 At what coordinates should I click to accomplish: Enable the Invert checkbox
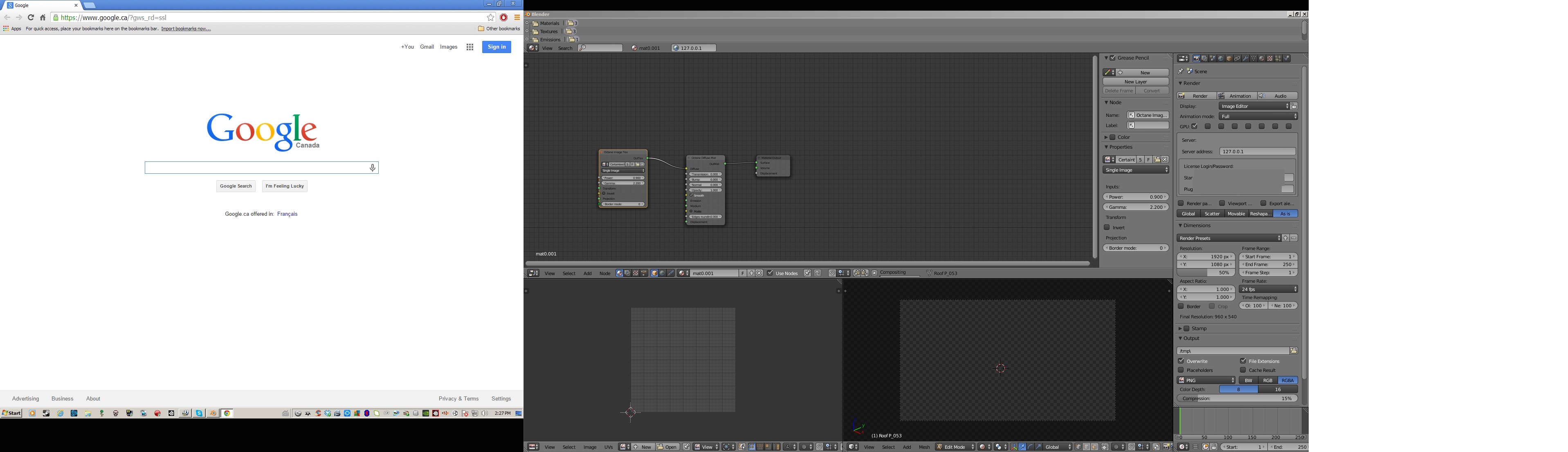click(1107, 228)
